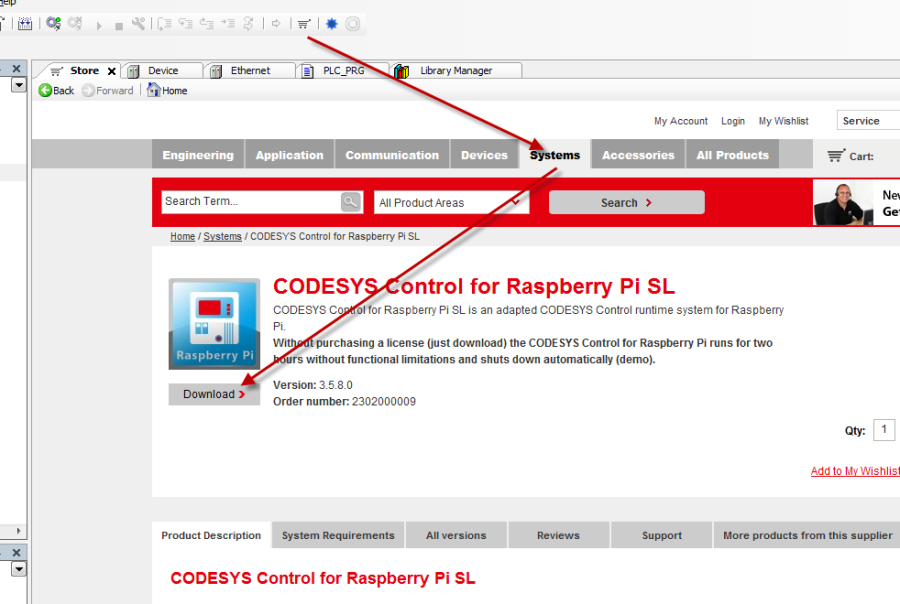The height and width of the screenshot is (604, 900).
Task: Click the Login toolbar icon with green gear
Action: coord(53,23)
